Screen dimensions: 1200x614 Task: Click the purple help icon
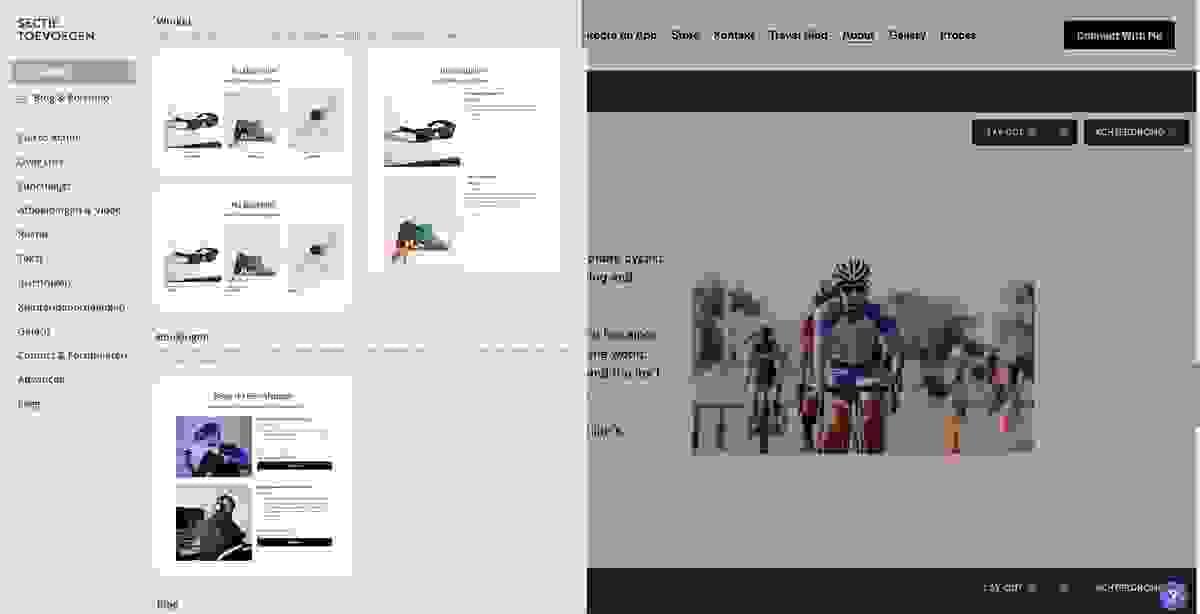click(x=1172, y=596)
